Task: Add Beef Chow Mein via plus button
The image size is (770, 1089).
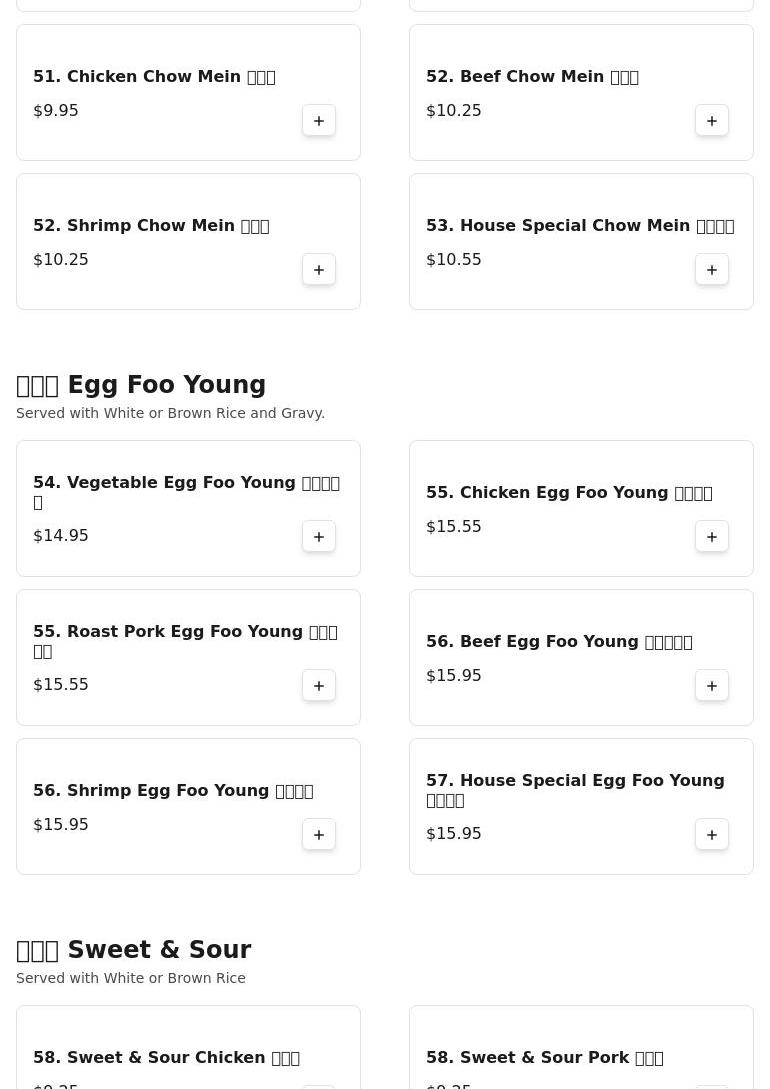Action: pos(712,120)
